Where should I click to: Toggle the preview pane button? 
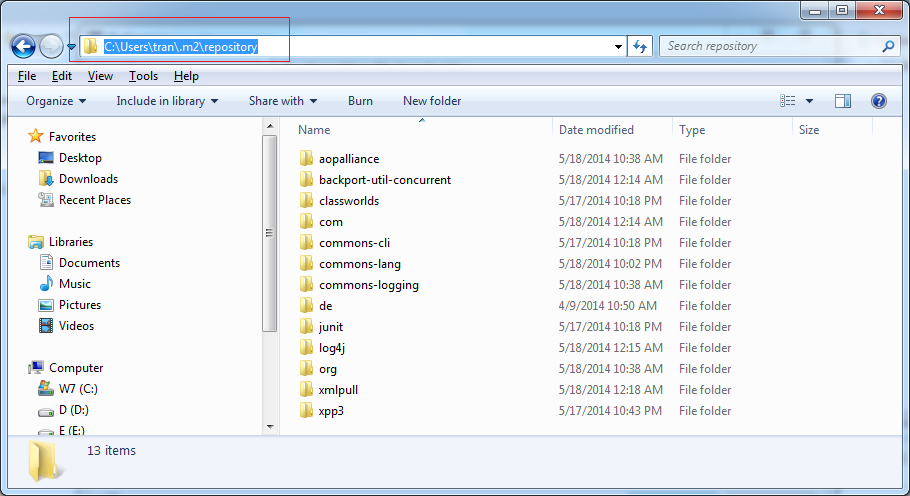(x=843, y=101)
